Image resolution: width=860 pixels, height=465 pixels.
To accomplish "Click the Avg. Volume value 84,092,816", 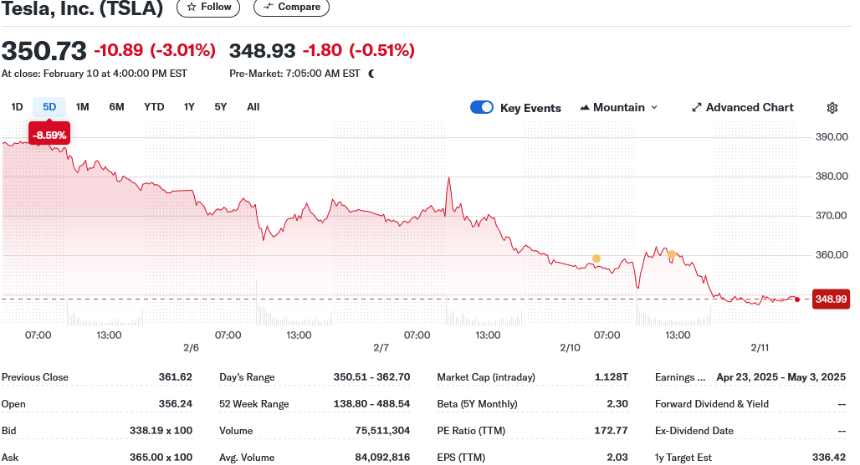I will [x=382, y=457].
